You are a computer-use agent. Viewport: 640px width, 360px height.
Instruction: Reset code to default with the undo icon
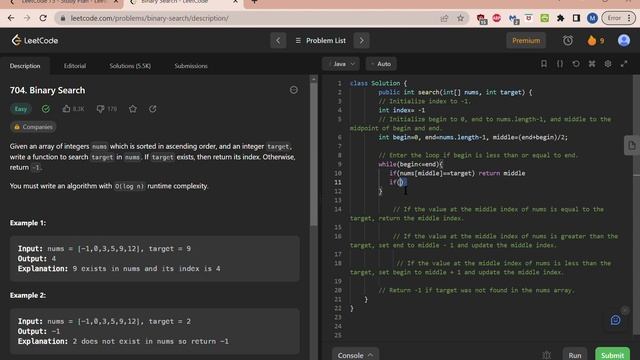tap(576, 64)
